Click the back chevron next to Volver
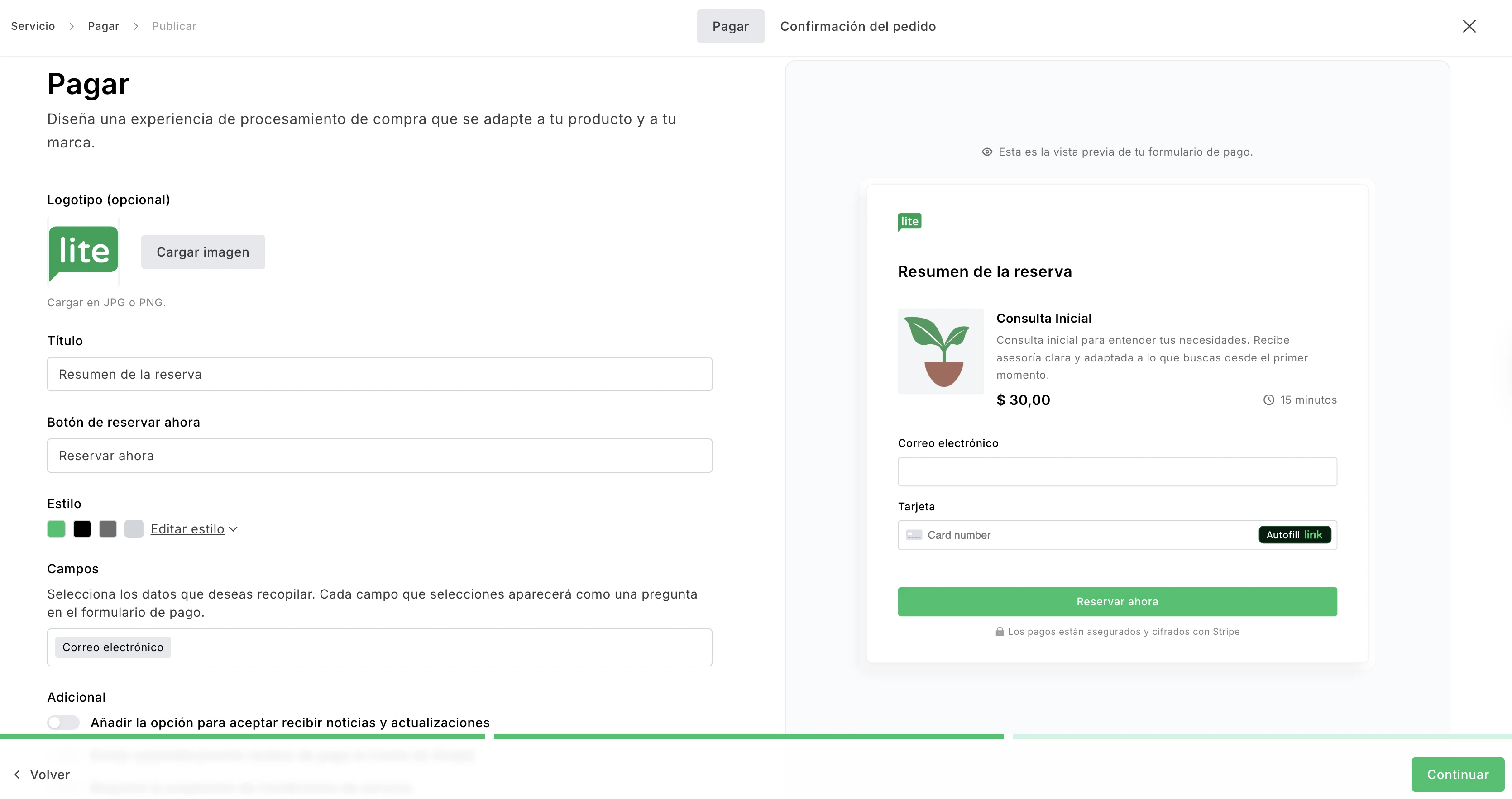The height and width of the screenshot is (799, 1512). (x=17, y=775)
